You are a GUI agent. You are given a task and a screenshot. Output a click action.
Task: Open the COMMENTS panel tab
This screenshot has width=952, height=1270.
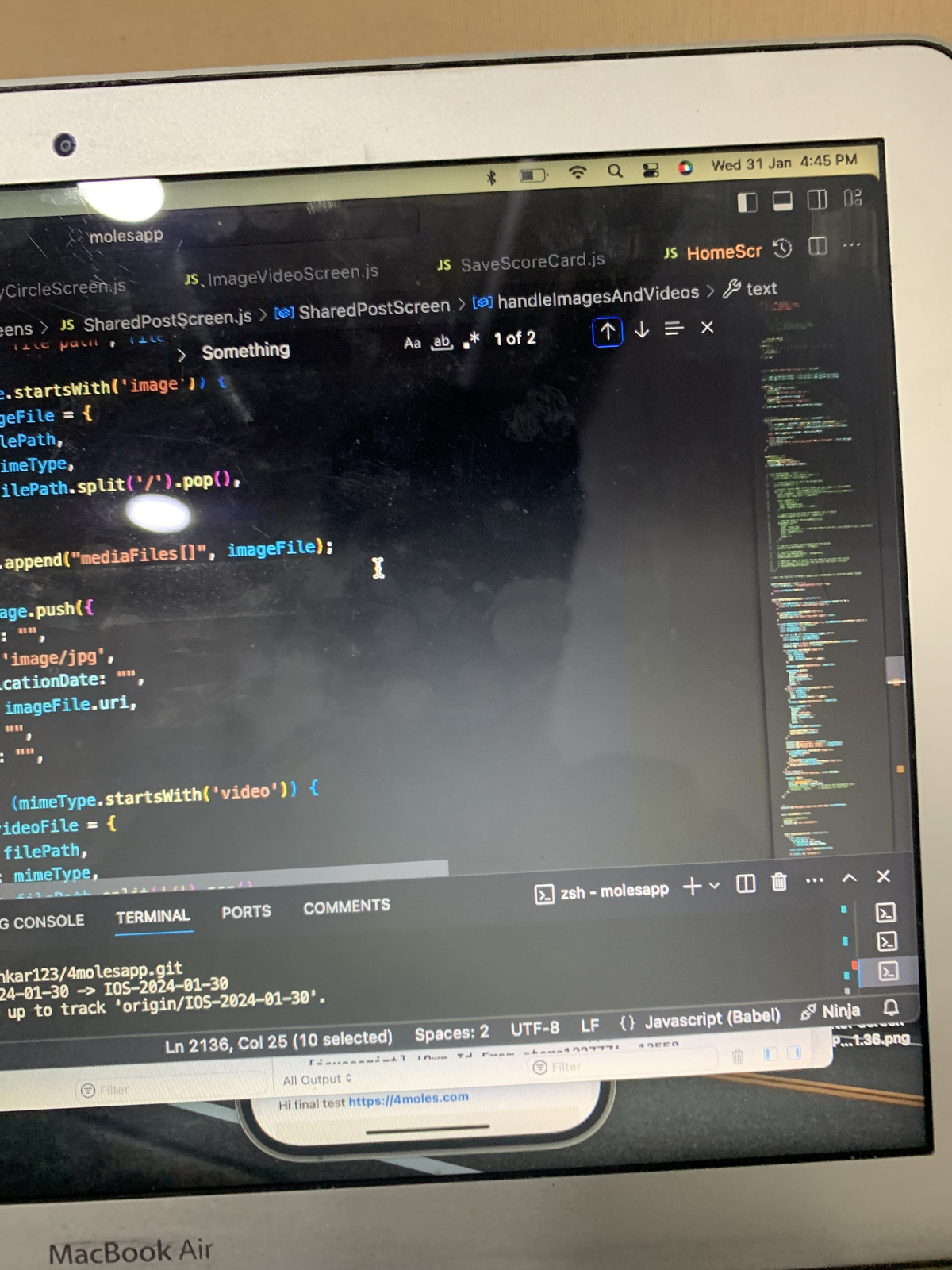(x=347, y=906)
